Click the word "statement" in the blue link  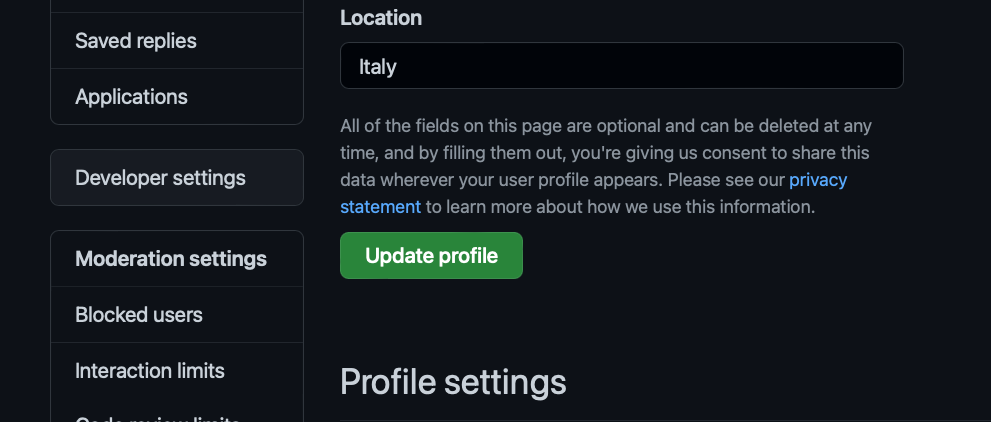click(380, 207)
